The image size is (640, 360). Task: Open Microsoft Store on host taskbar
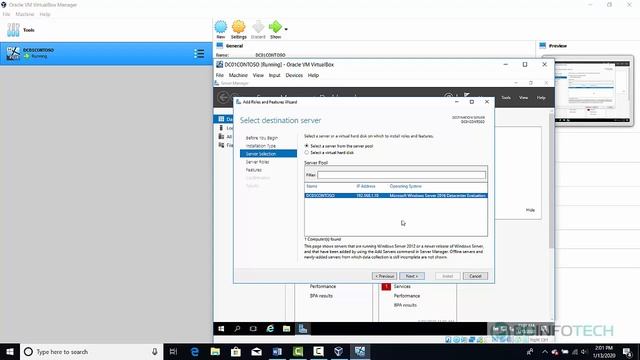(x=236, y=352)
